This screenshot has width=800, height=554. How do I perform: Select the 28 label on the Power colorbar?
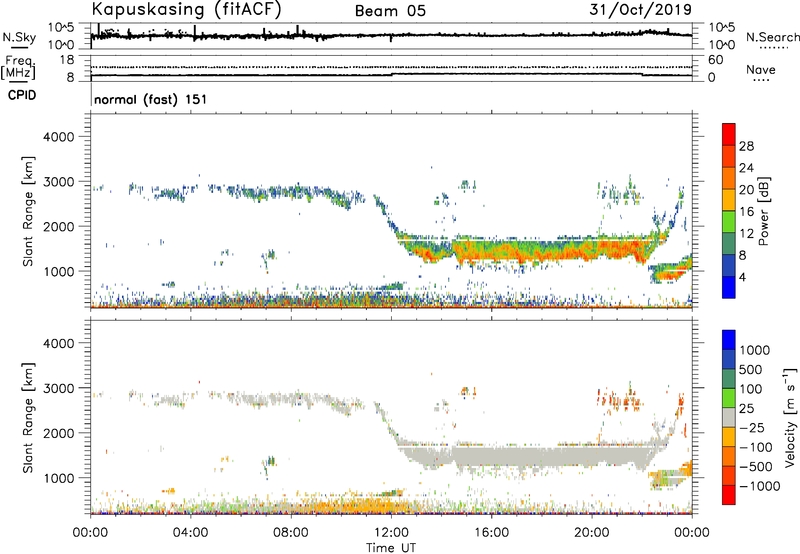click(746, 146)
